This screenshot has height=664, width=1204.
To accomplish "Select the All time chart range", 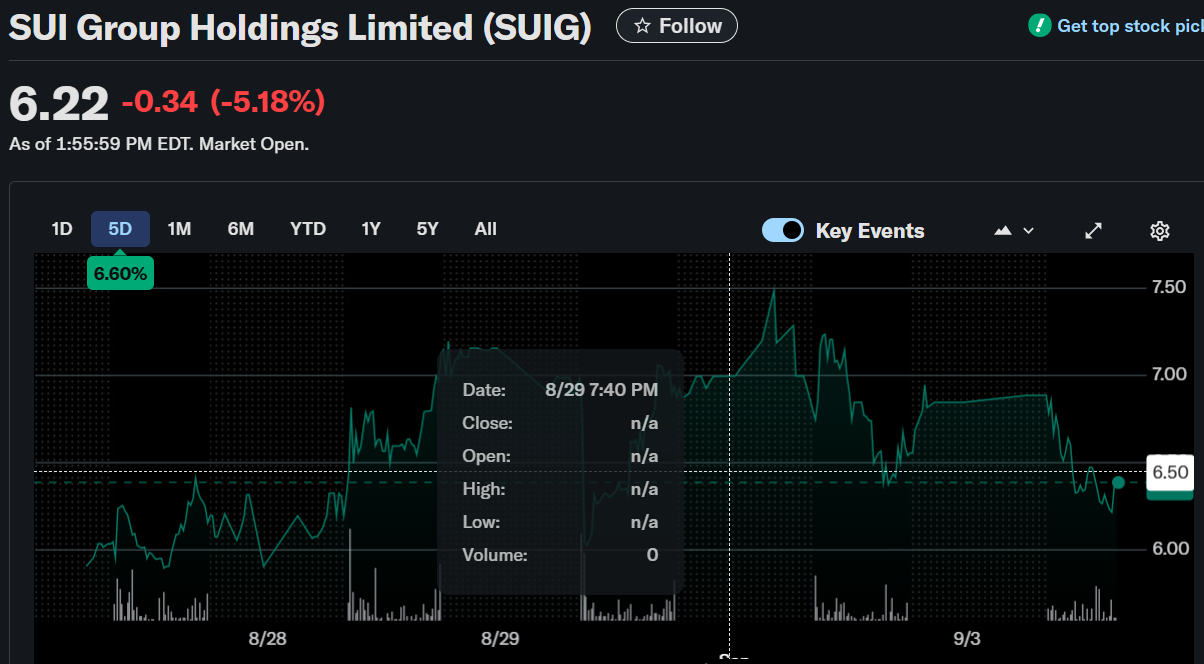I will (x=486, y=229).
